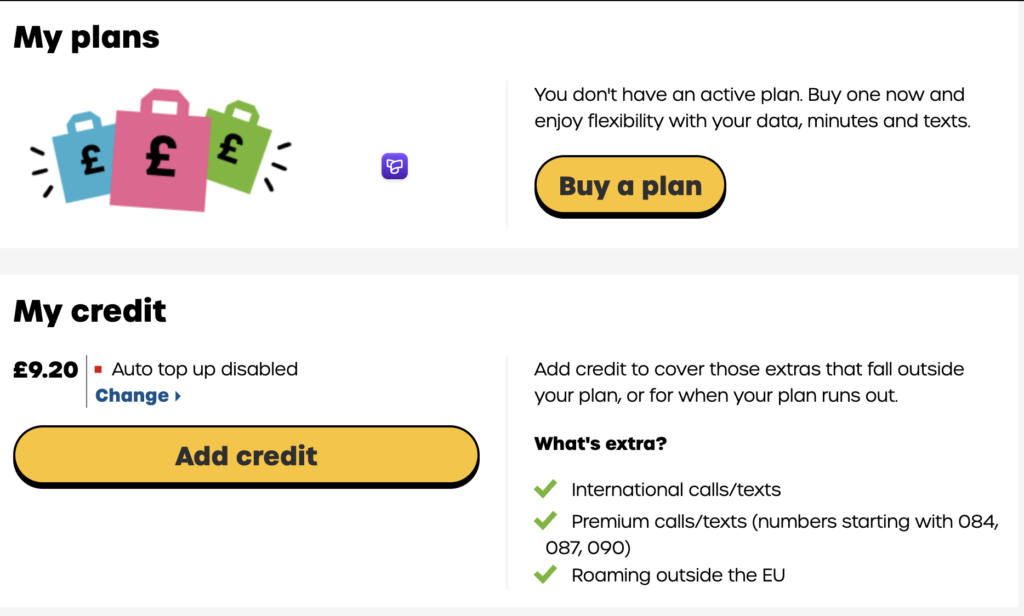Select the My plans heading
The width and height of the screenshot is (1024, 616).
click(86, 37)
